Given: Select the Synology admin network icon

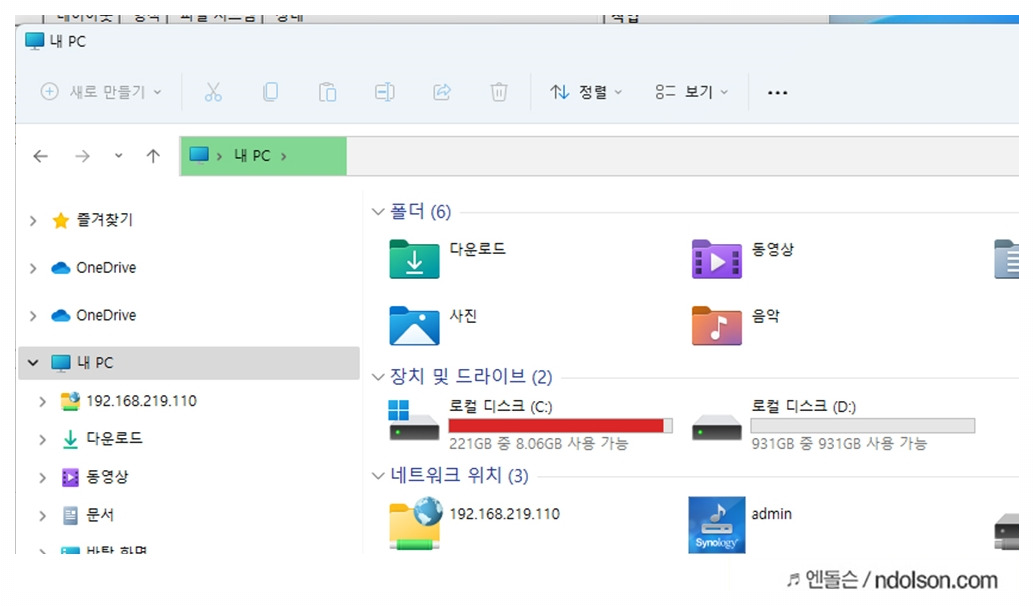Looking at the screenshot, I should point(717,525).
